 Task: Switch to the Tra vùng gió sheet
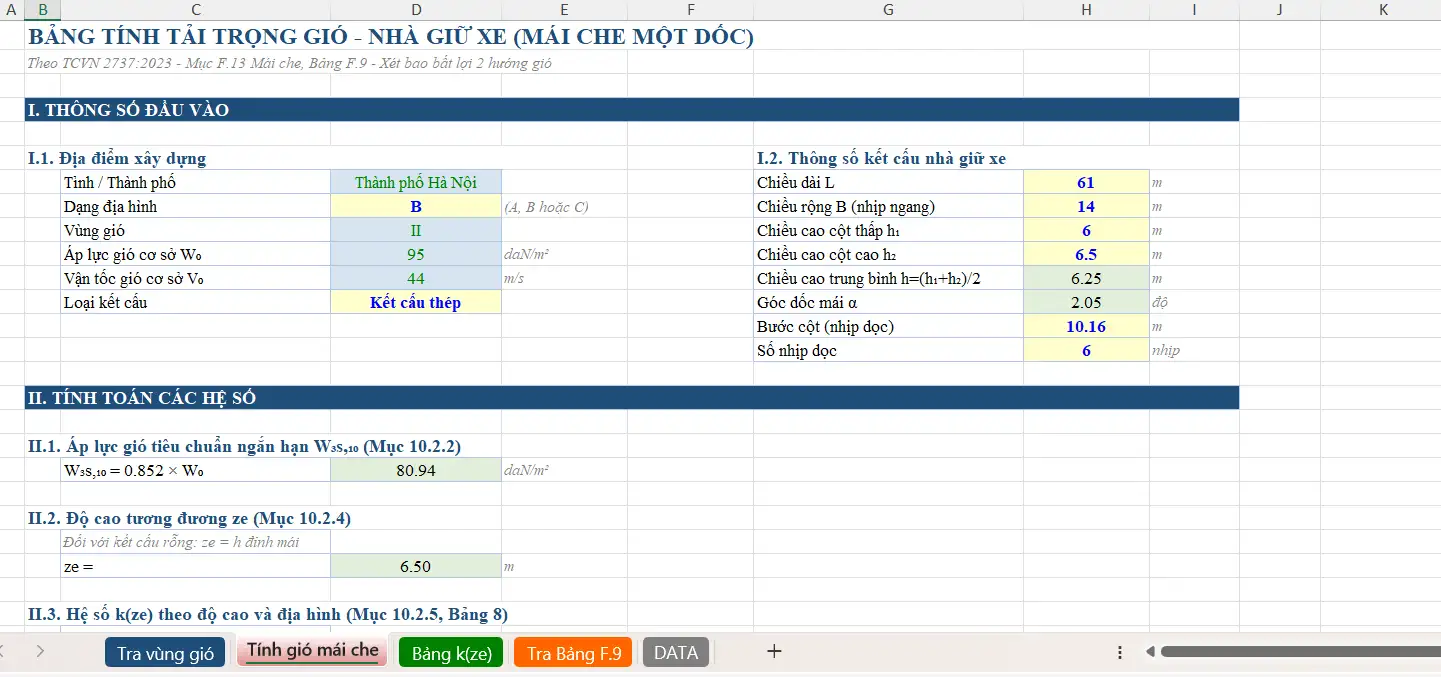165,651
